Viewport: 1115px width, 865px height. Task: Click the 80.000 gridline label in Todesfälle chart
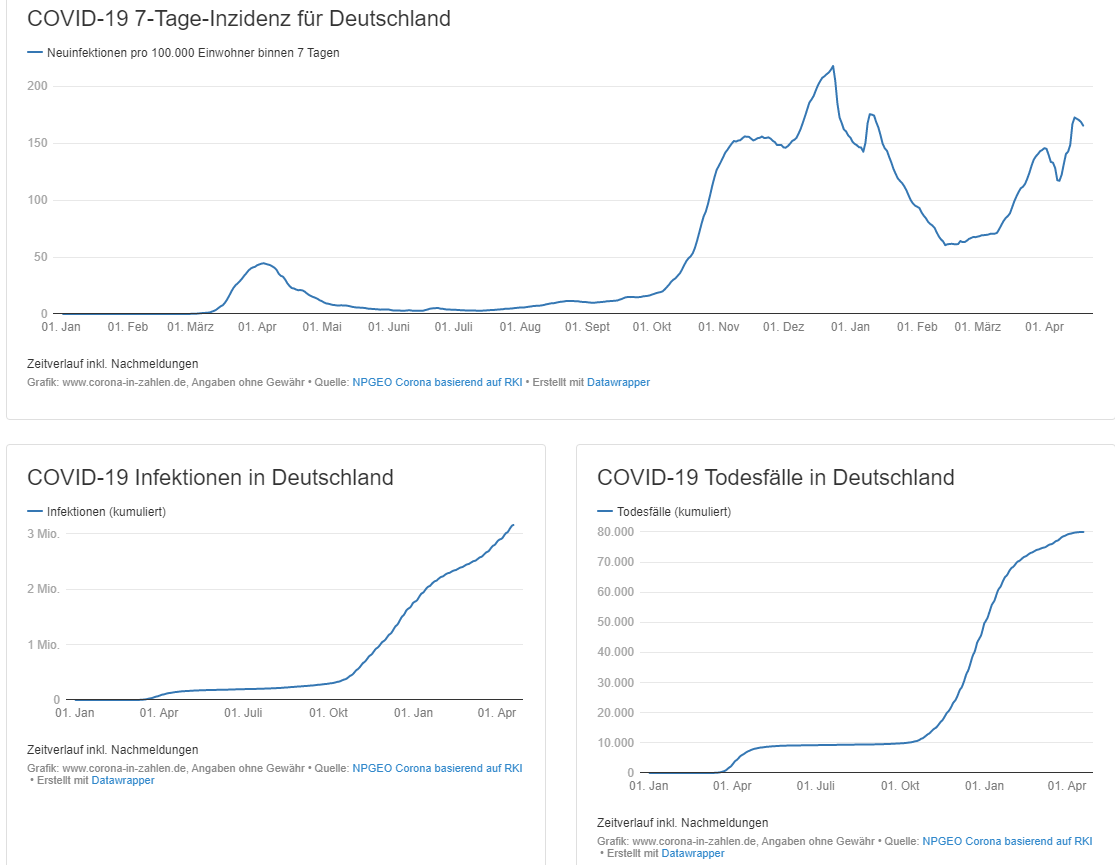(615, 531)
